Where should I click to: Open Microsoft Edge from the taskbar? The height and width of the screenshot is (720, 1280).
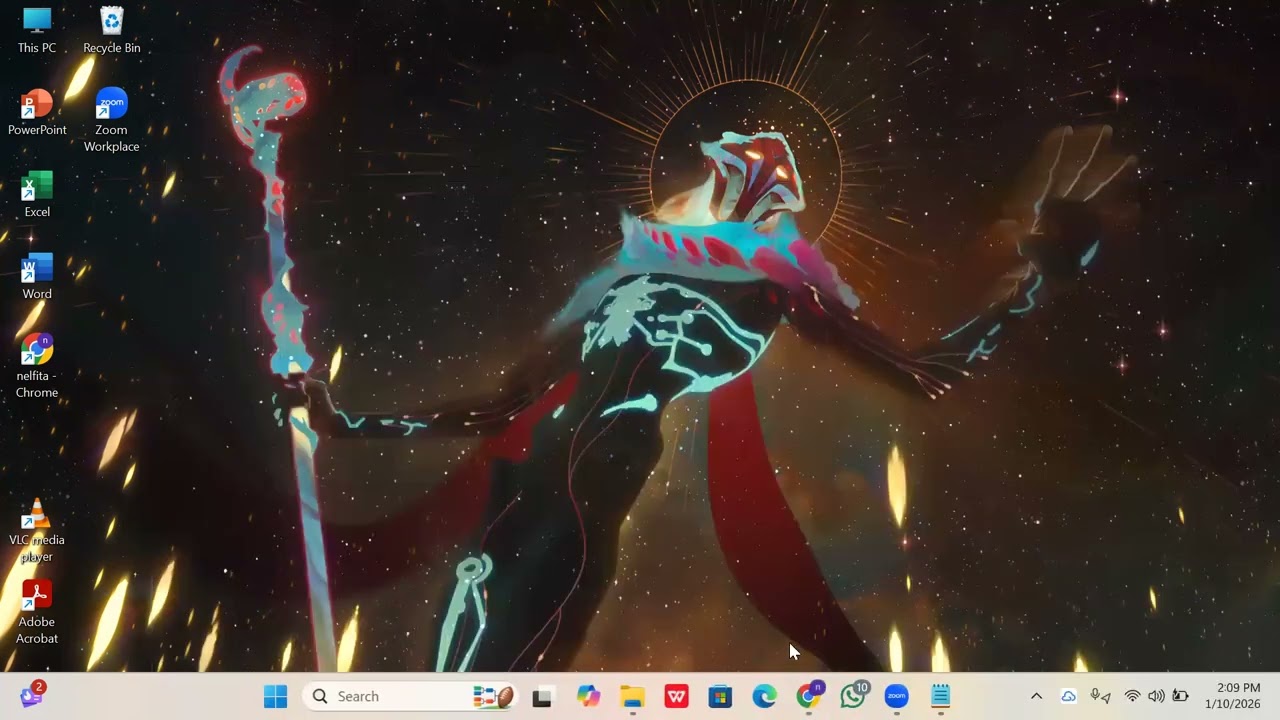[764, 697]
